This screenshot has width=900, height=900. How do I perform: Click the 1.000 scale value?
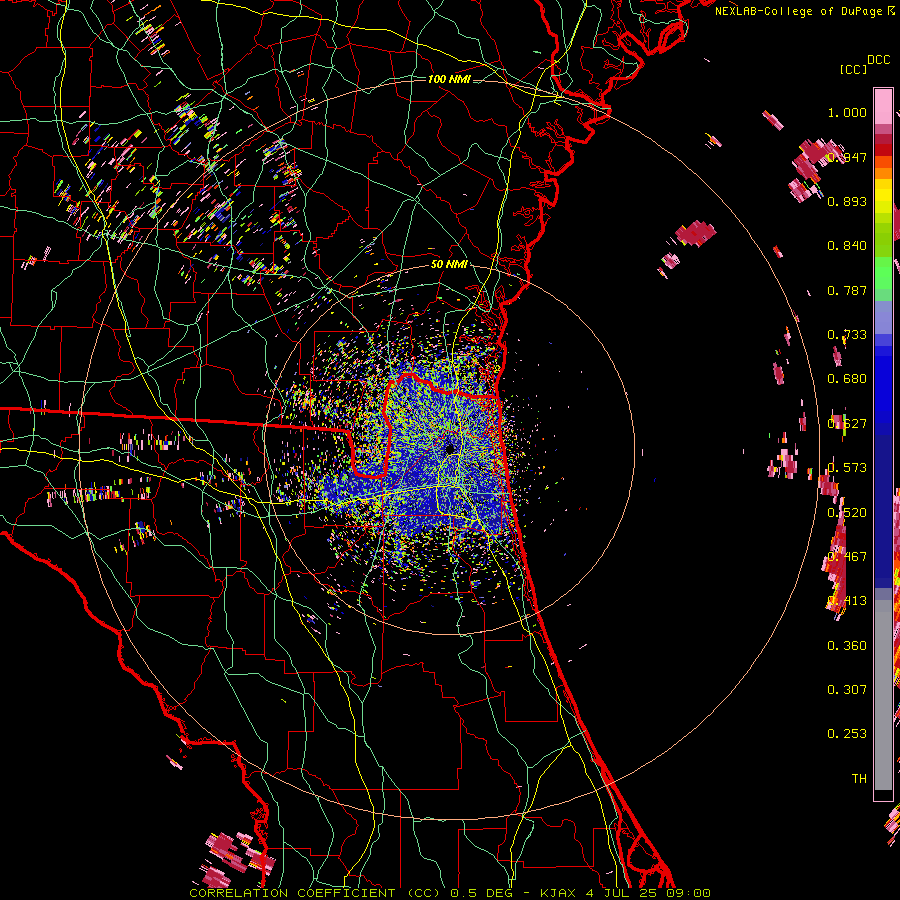847,112
